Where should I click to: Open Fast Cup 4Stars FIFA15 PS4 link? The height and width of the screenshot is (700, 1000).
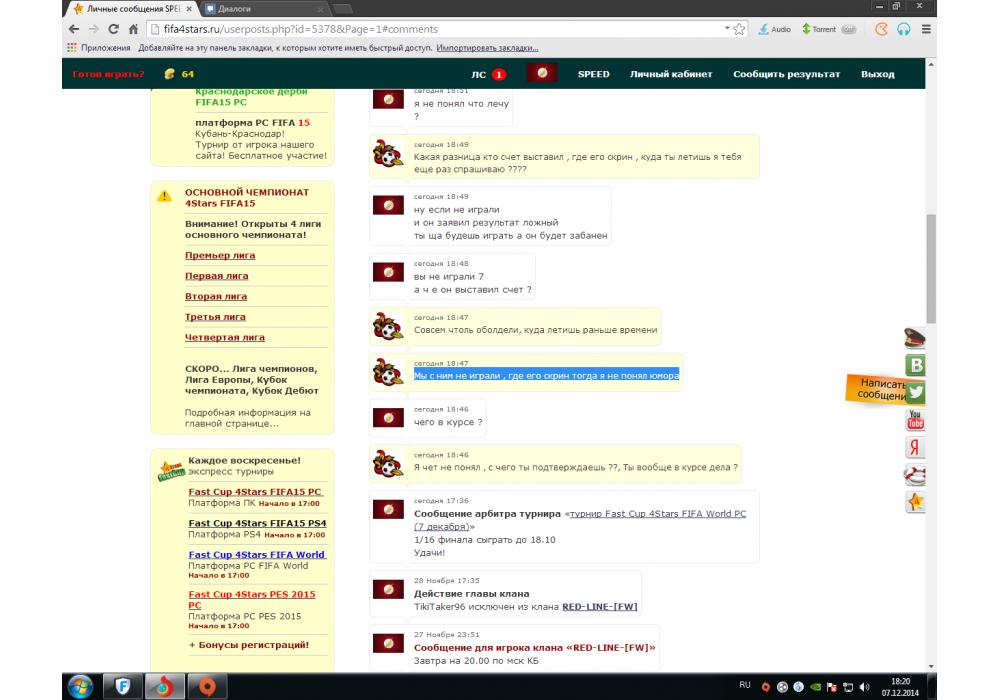pos(257,523)
